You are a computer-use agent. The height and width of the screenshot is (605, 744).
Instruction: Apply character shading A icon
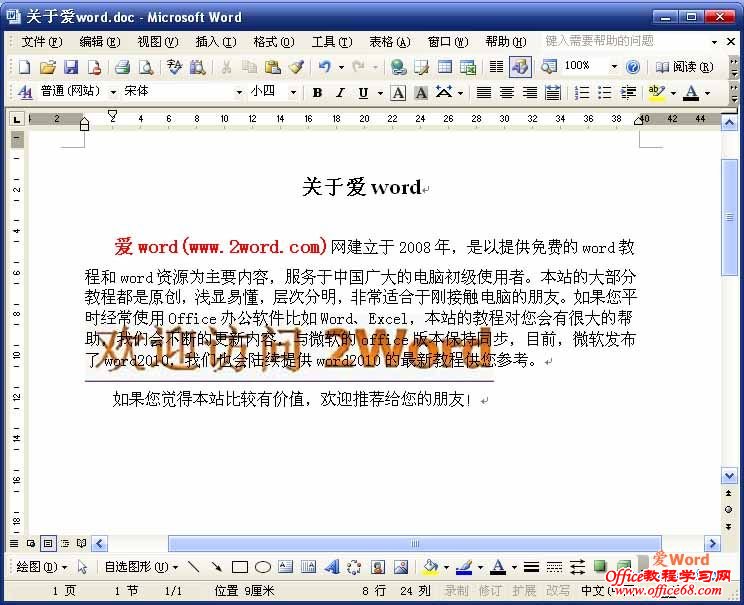[x=421, y=93]
